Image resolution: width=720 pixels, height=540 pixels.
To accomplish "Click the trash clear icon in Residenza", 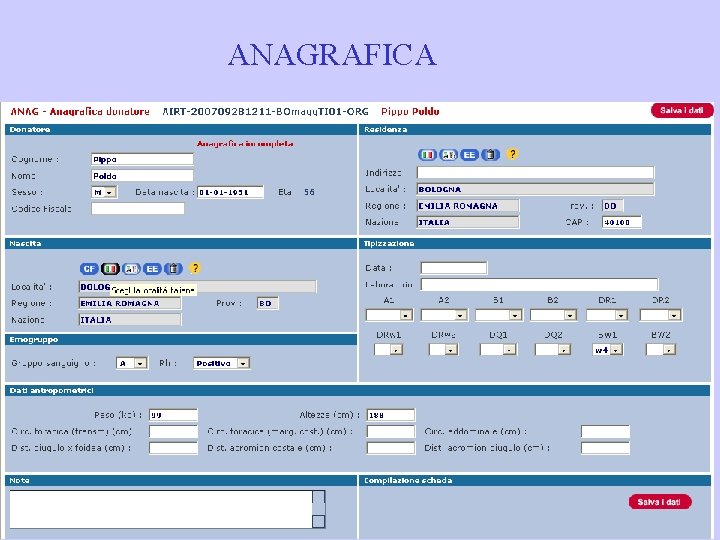I will (490, 155).
